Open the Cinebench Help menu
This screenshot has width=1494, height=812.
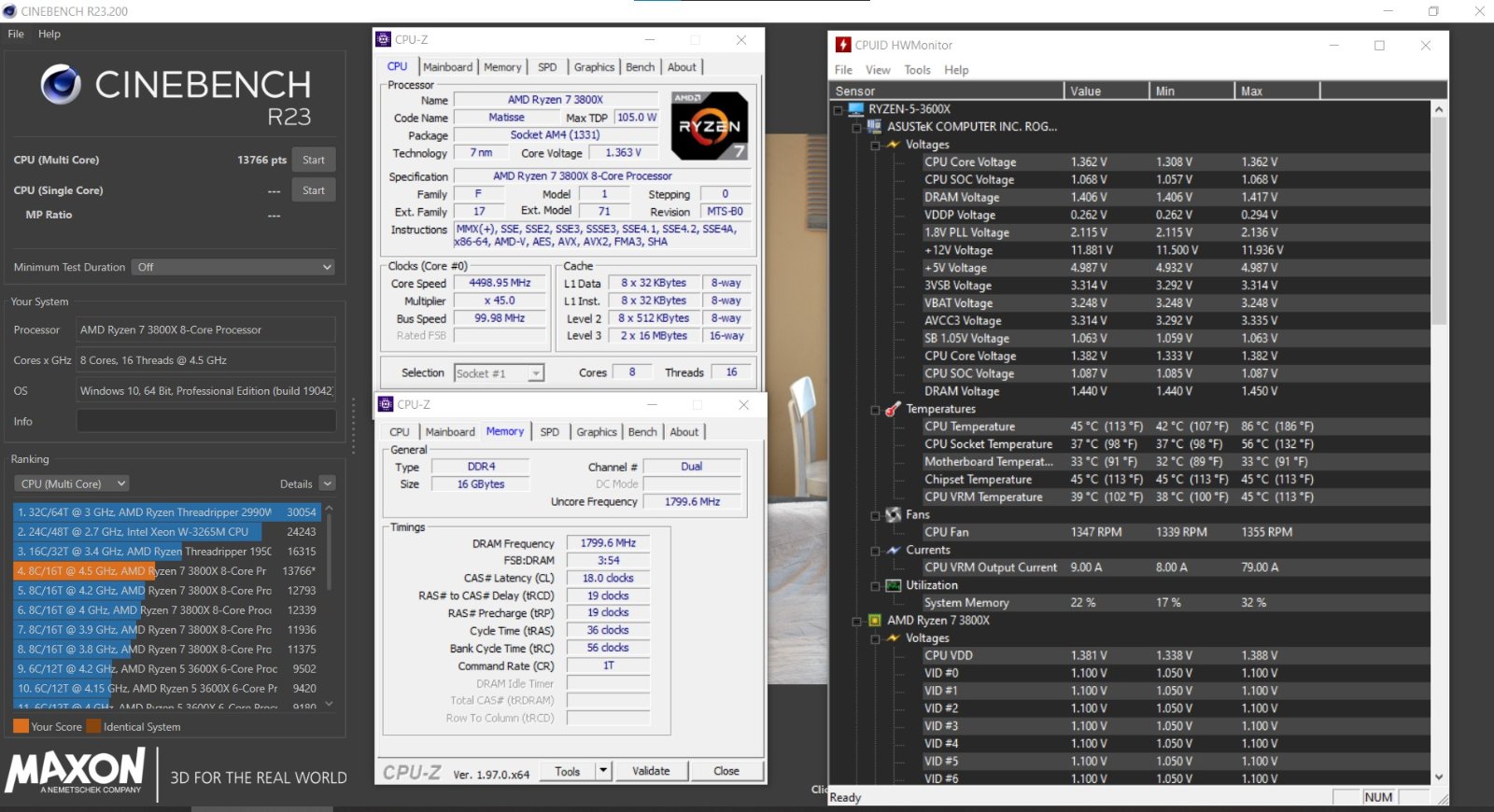(49, 34)
